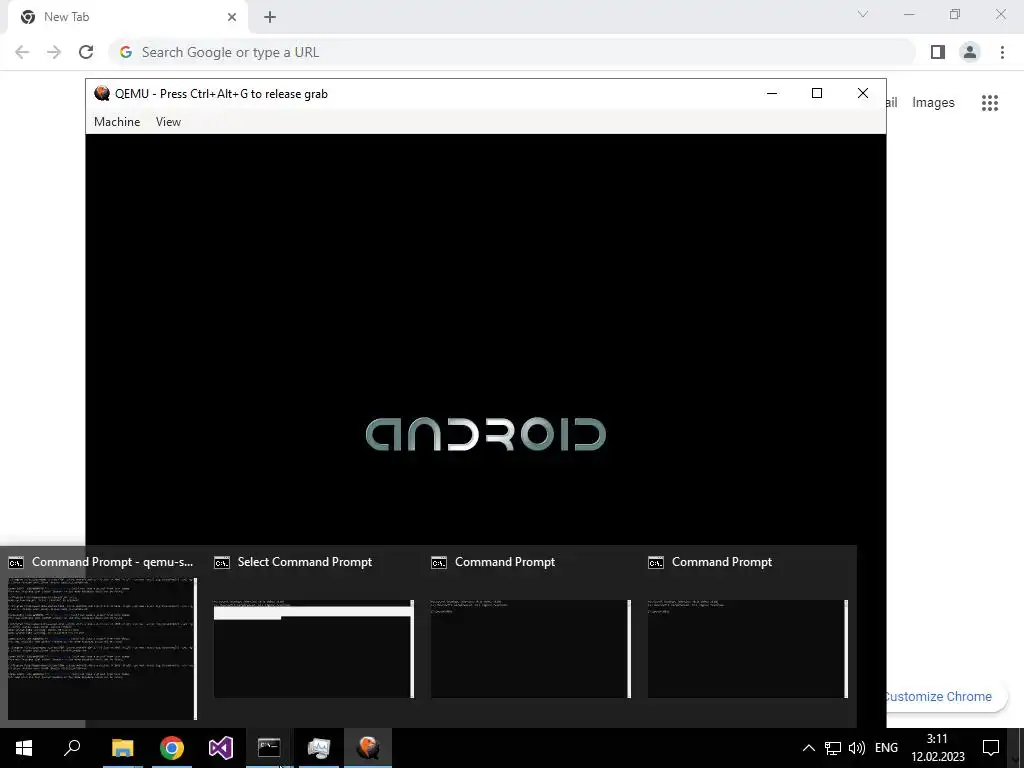Open File Explorer from the taskbar

122,748
